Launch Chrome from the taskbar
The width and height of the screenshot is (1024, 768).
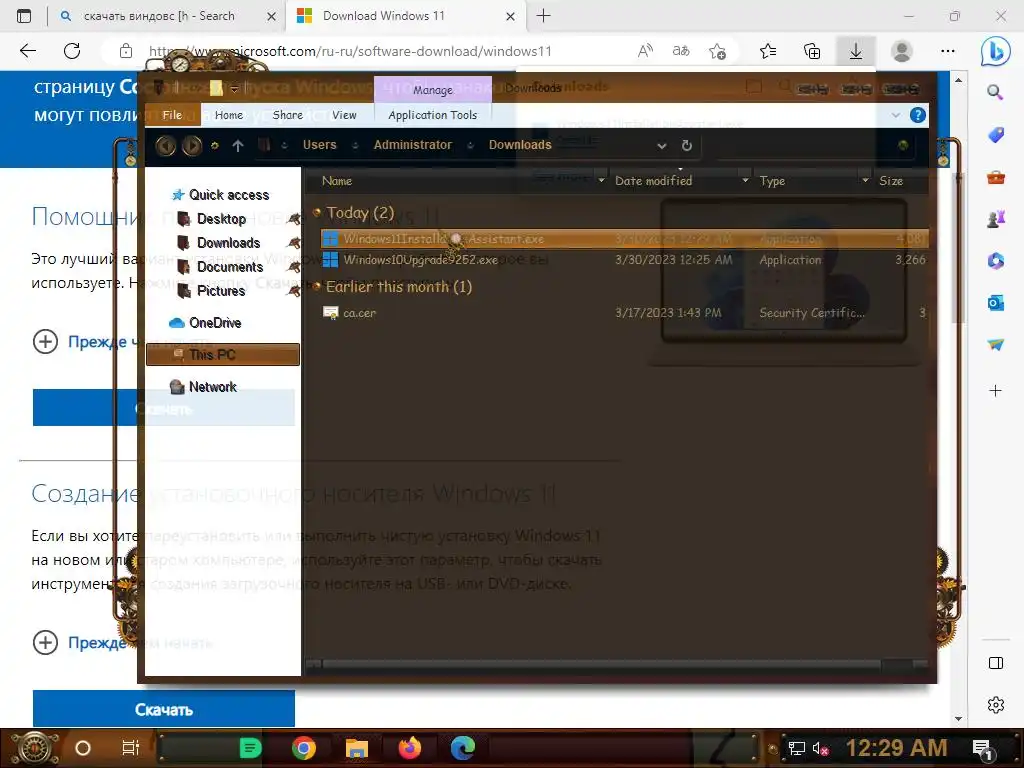coord(304,748)
